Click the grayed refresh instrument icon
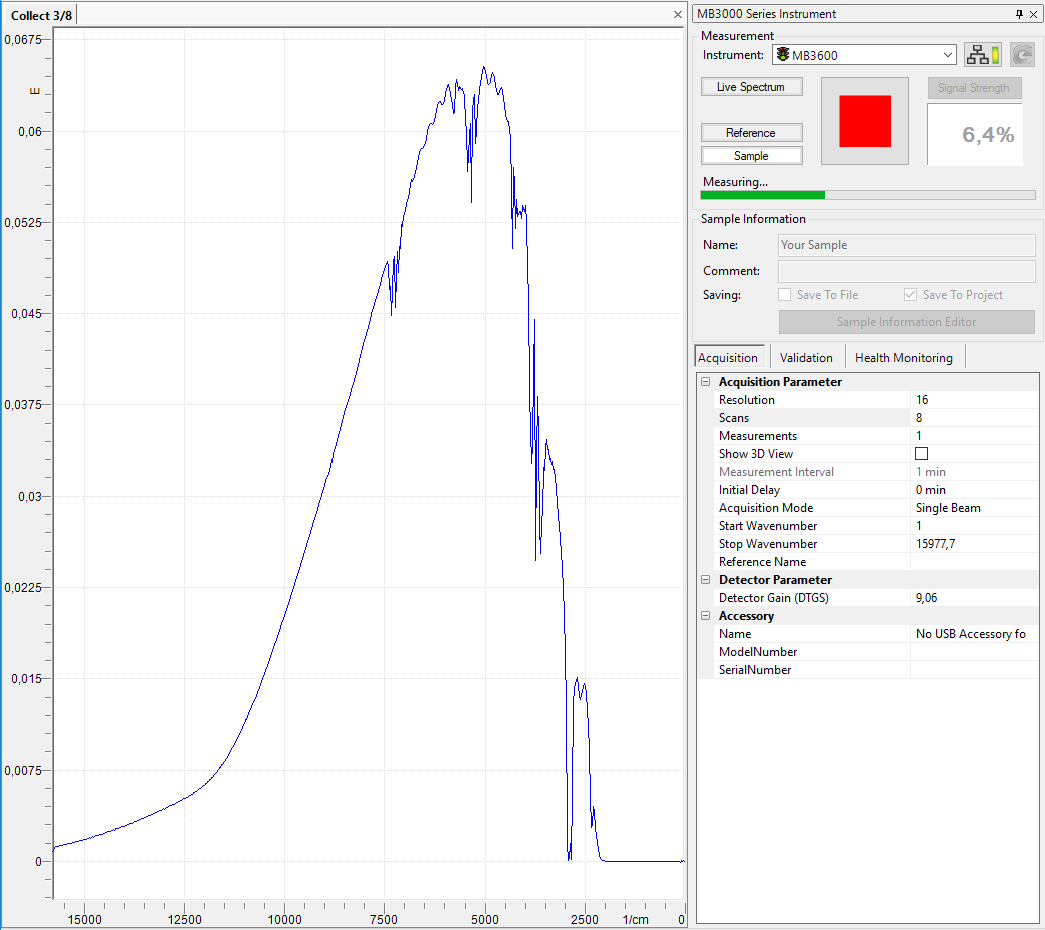Screen dimensions: 1045x930 pos(1022,55)
